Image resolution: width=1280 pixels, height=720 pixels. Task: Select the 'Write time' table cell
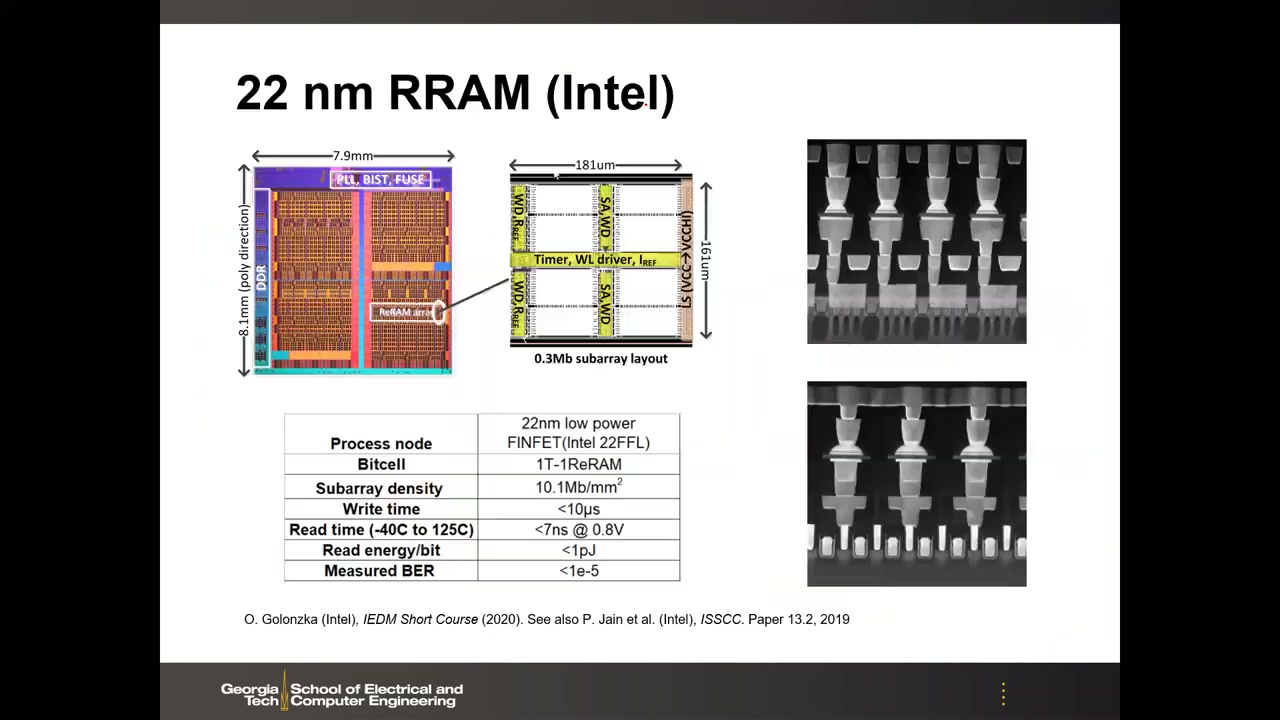[x=381, y=509]
